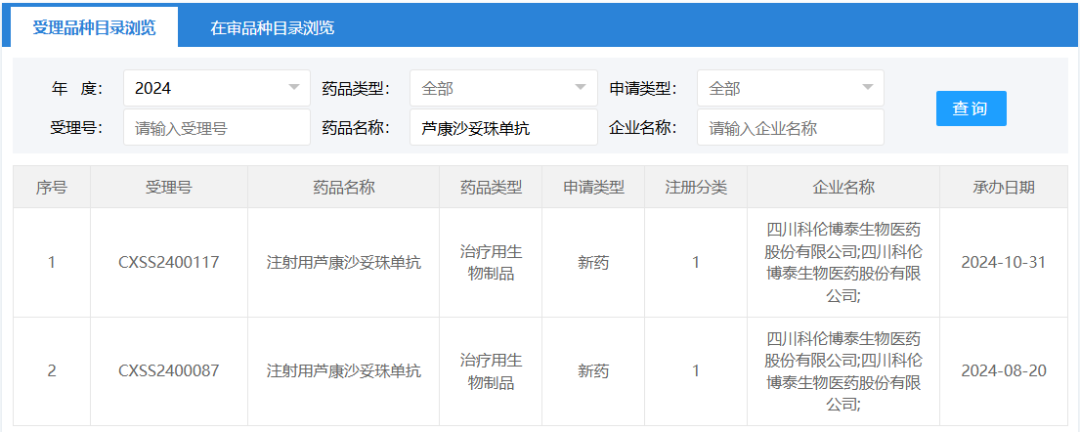Click 注册分类 value in CXSS2400087 row

[x=696, y=371]
